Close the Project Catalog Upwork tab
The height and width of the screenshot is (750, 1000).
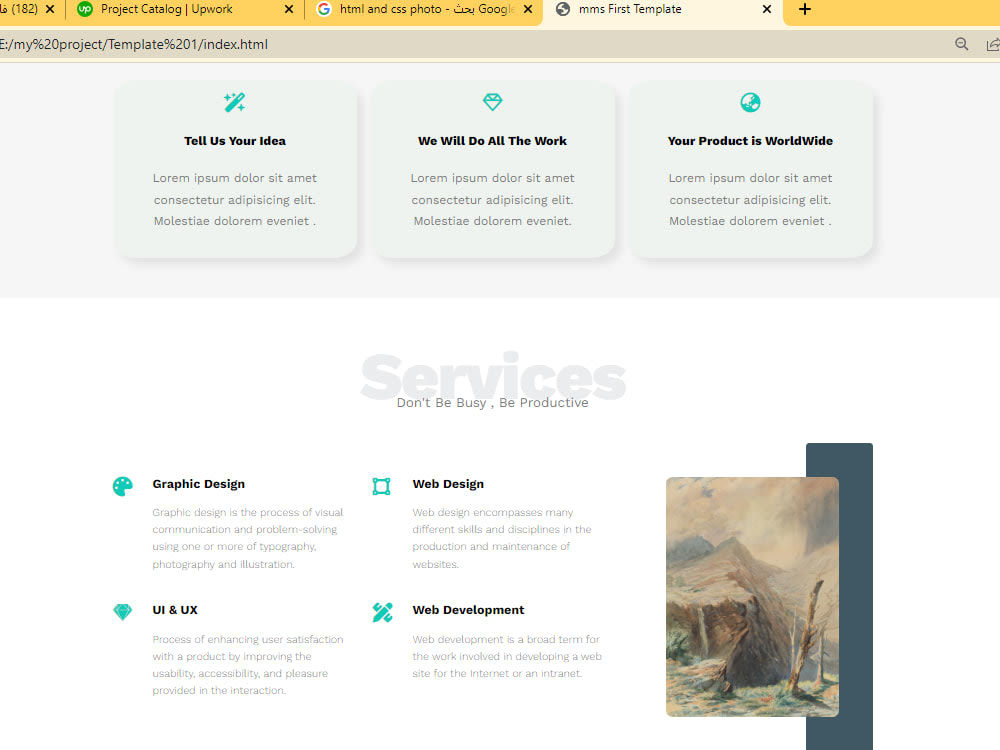coord(289,10)
